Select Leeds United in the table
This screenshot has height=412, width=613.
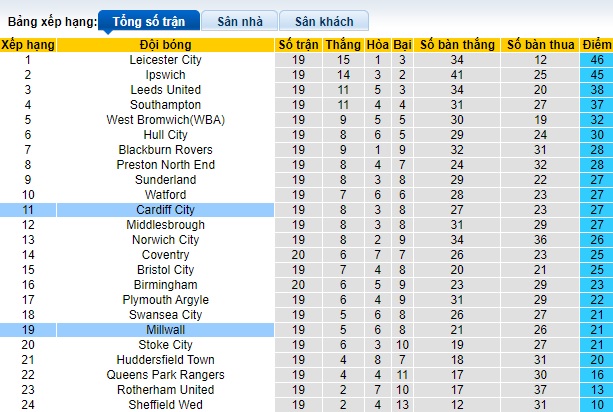tap(166, 90)
